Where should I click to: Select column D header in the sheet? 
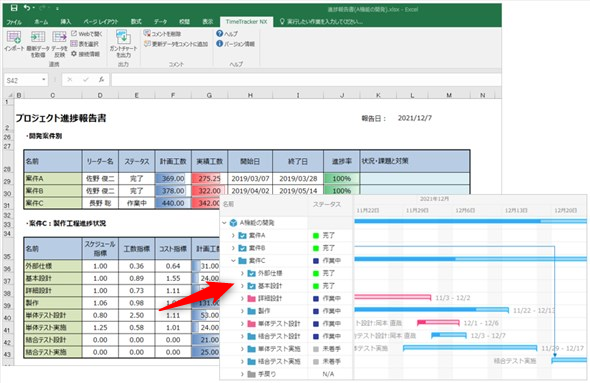click(100, 95)
